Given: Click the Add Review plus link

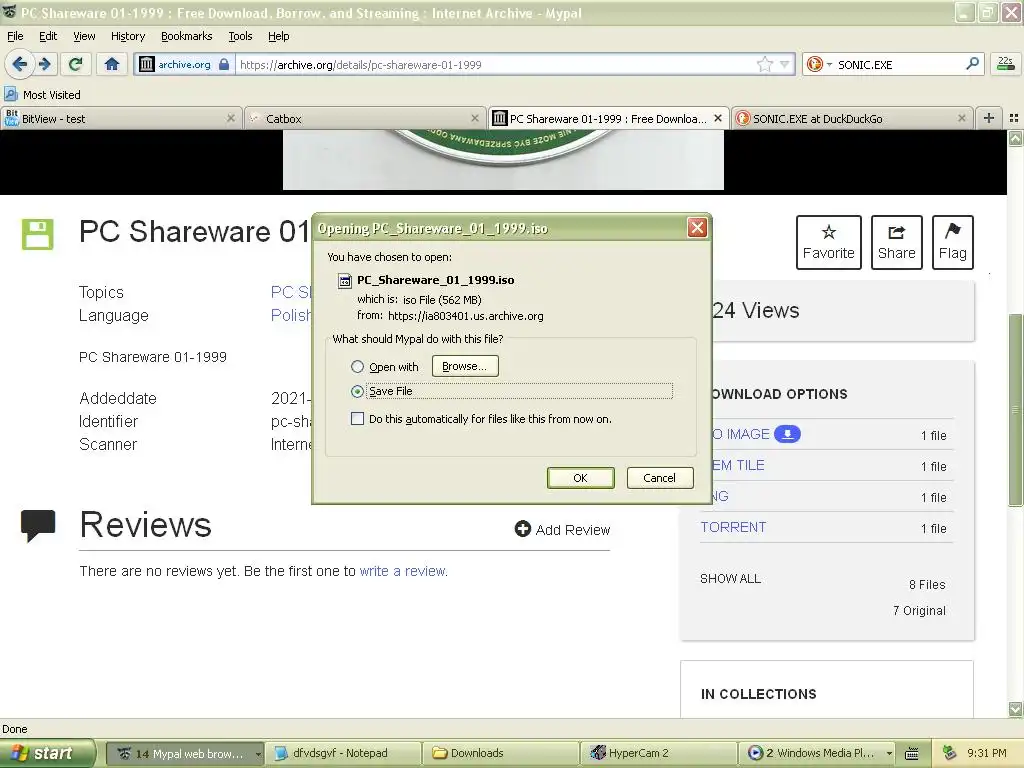Looking at the screenshot, I should 562,530.
